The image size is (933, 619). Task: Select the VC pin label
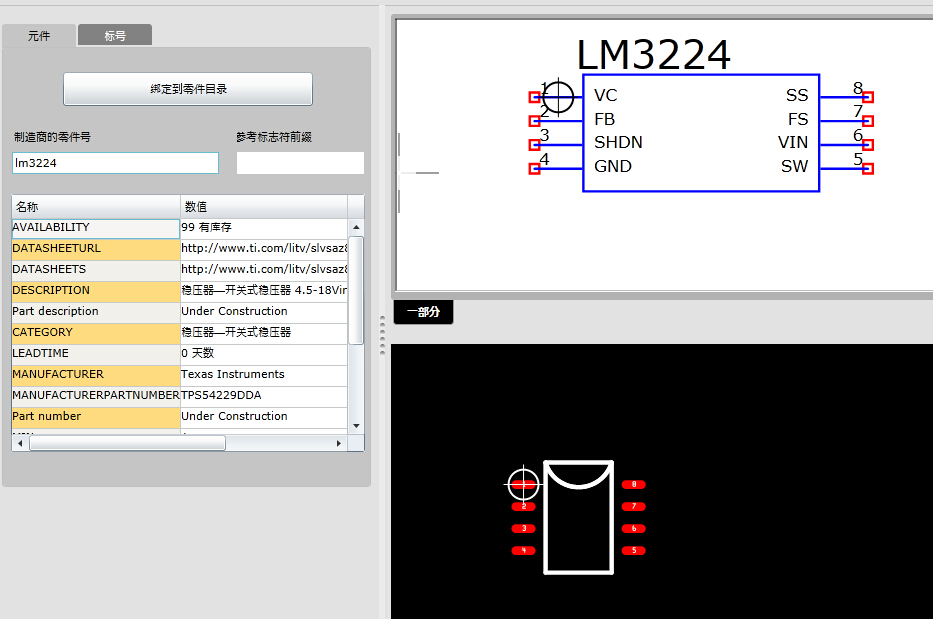coord(606,95)
